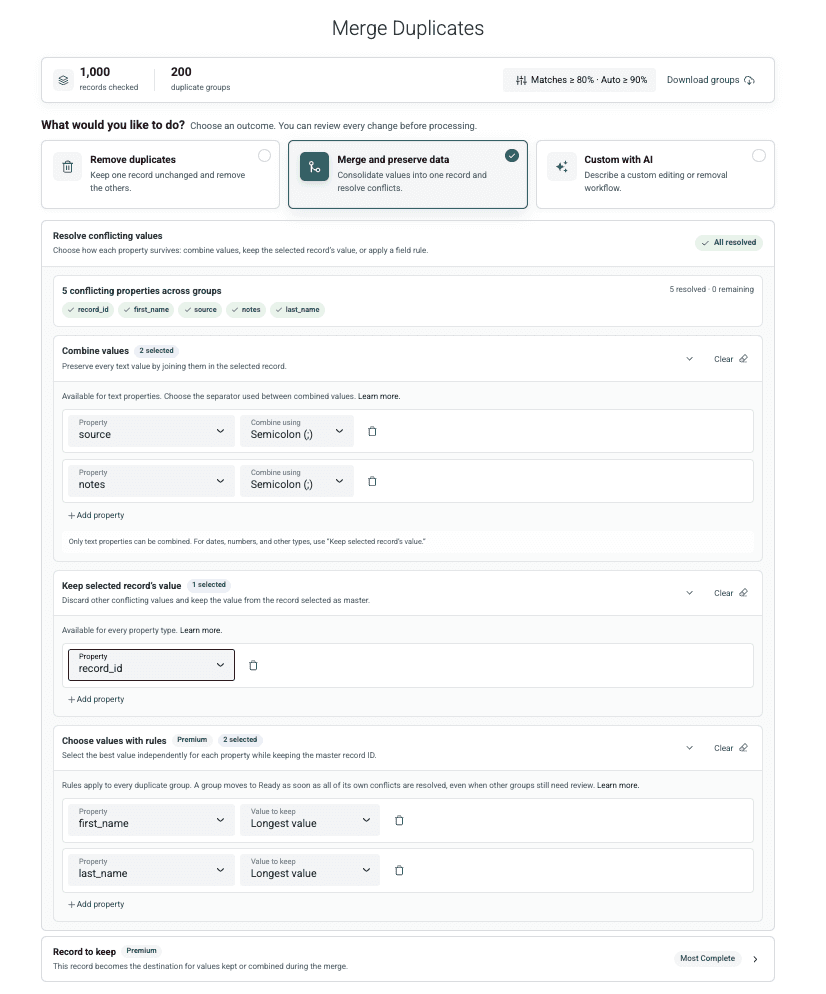
Task: Add property under Combine values
Action: click(96, 515)
